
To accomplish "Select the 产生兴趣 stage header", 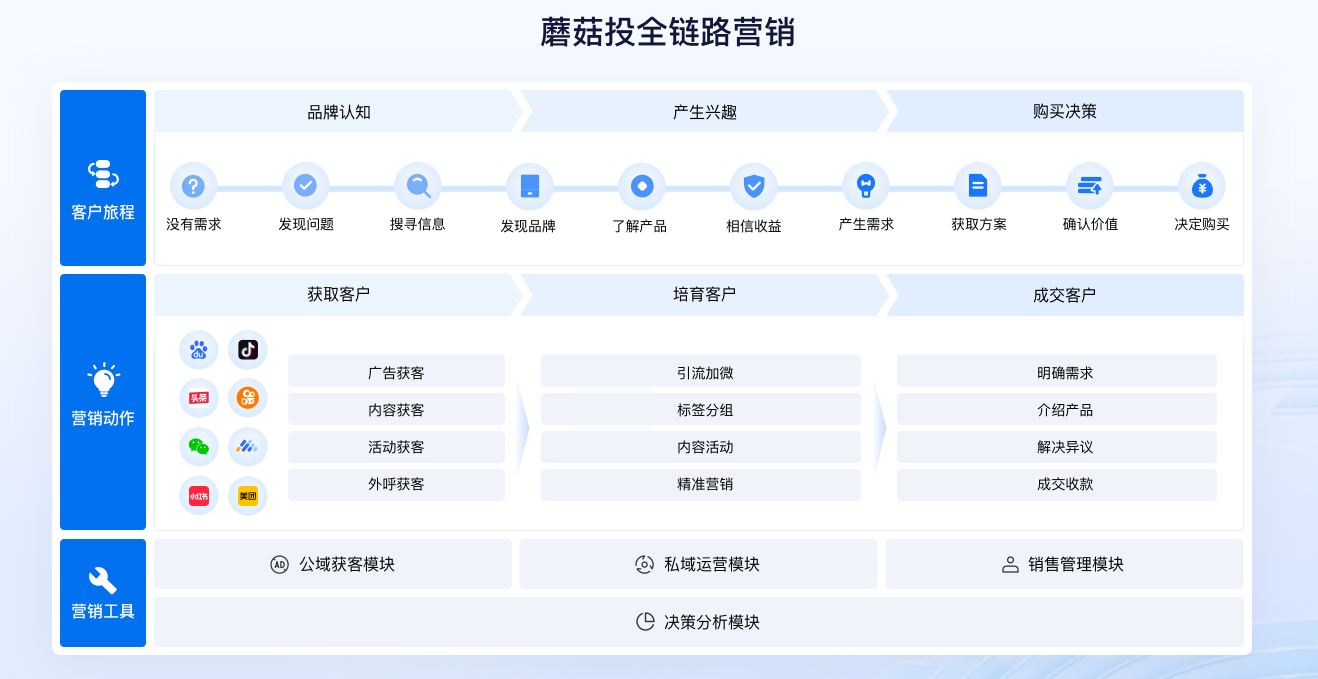I will (705, 111).
